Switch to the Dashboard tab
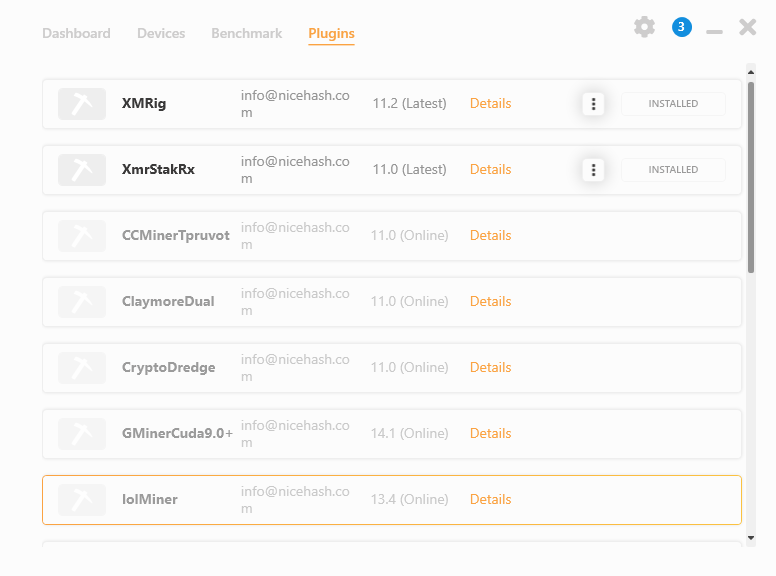The height and width of the screenshot is (576, 776). click(x=76, y=33)
